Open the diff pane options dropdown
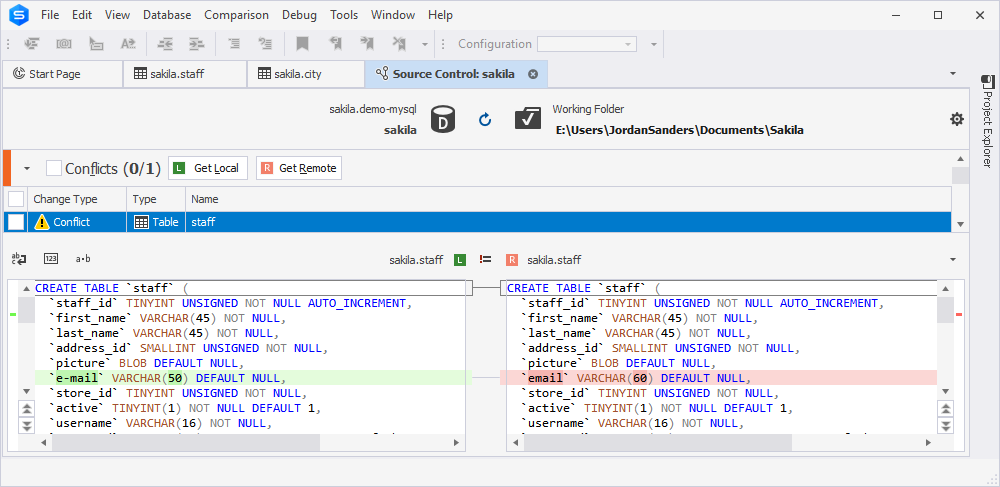This screenshot has height=487, width=1000. (953, 259)
